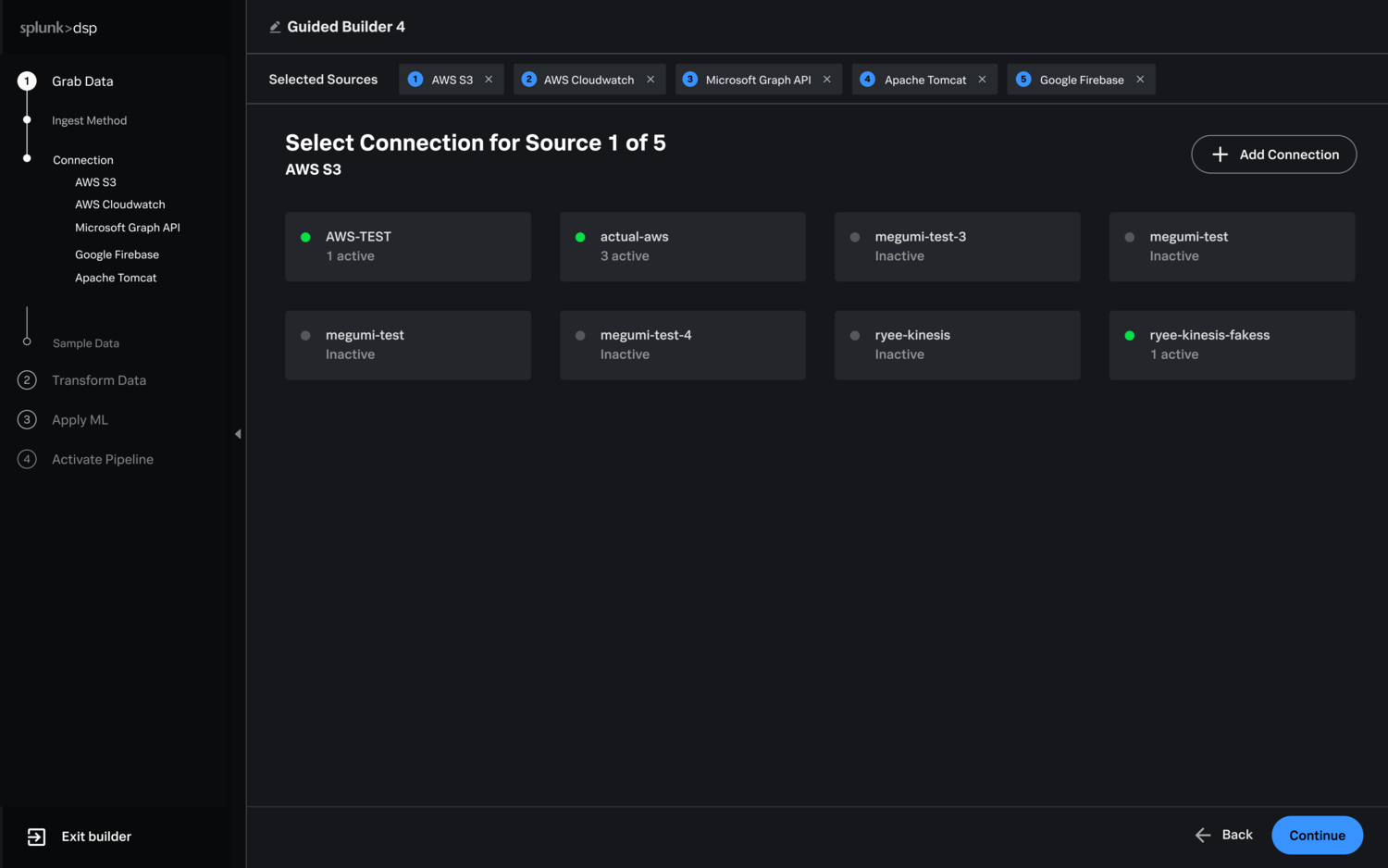Remove the Microsoft Graph API source chip
Screen dimensions: 1388x868
pos(827,80)
